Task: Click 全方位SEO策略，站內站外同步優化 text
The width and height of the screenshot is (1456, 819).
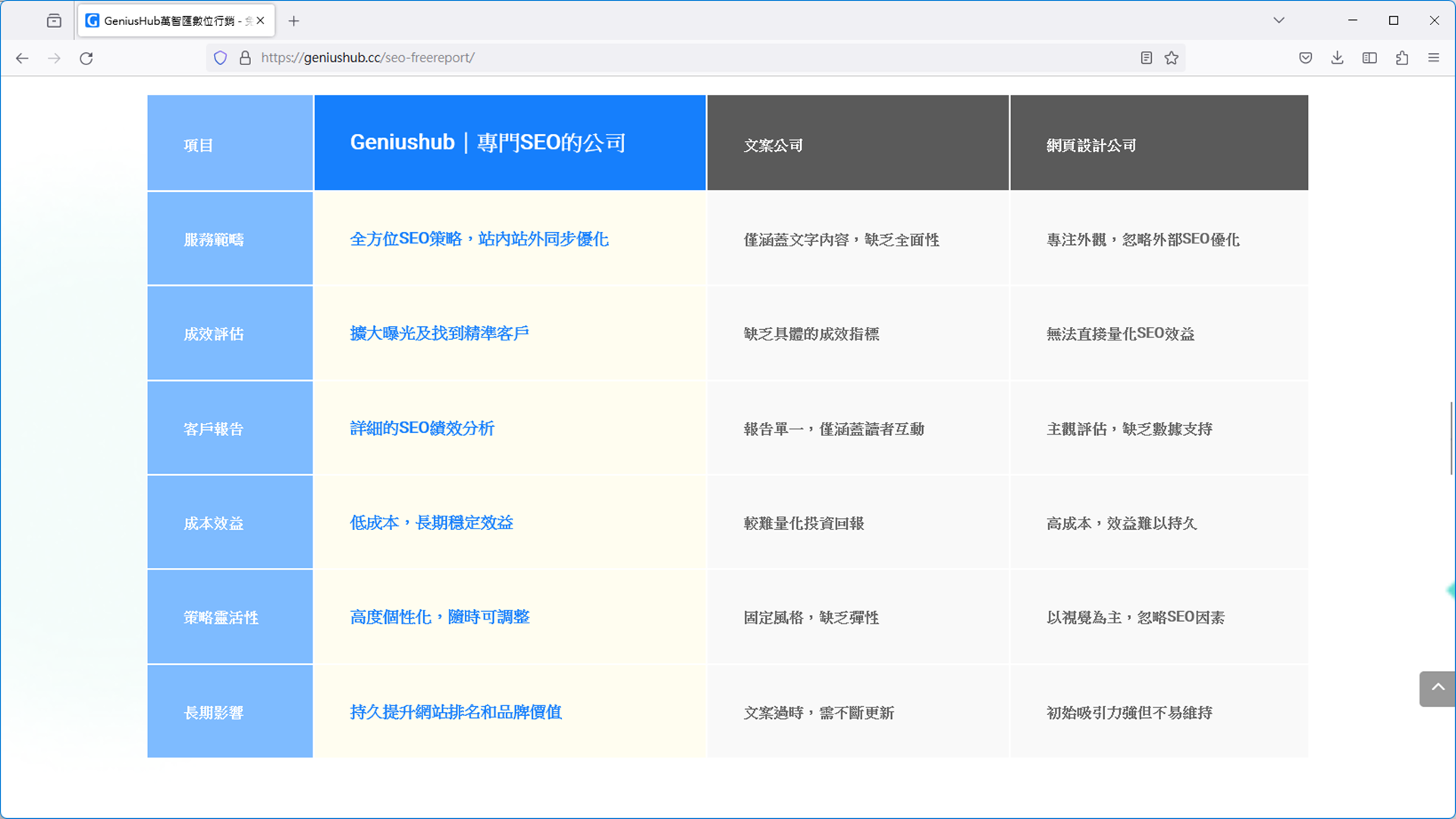Action: (x=479, y=239)
